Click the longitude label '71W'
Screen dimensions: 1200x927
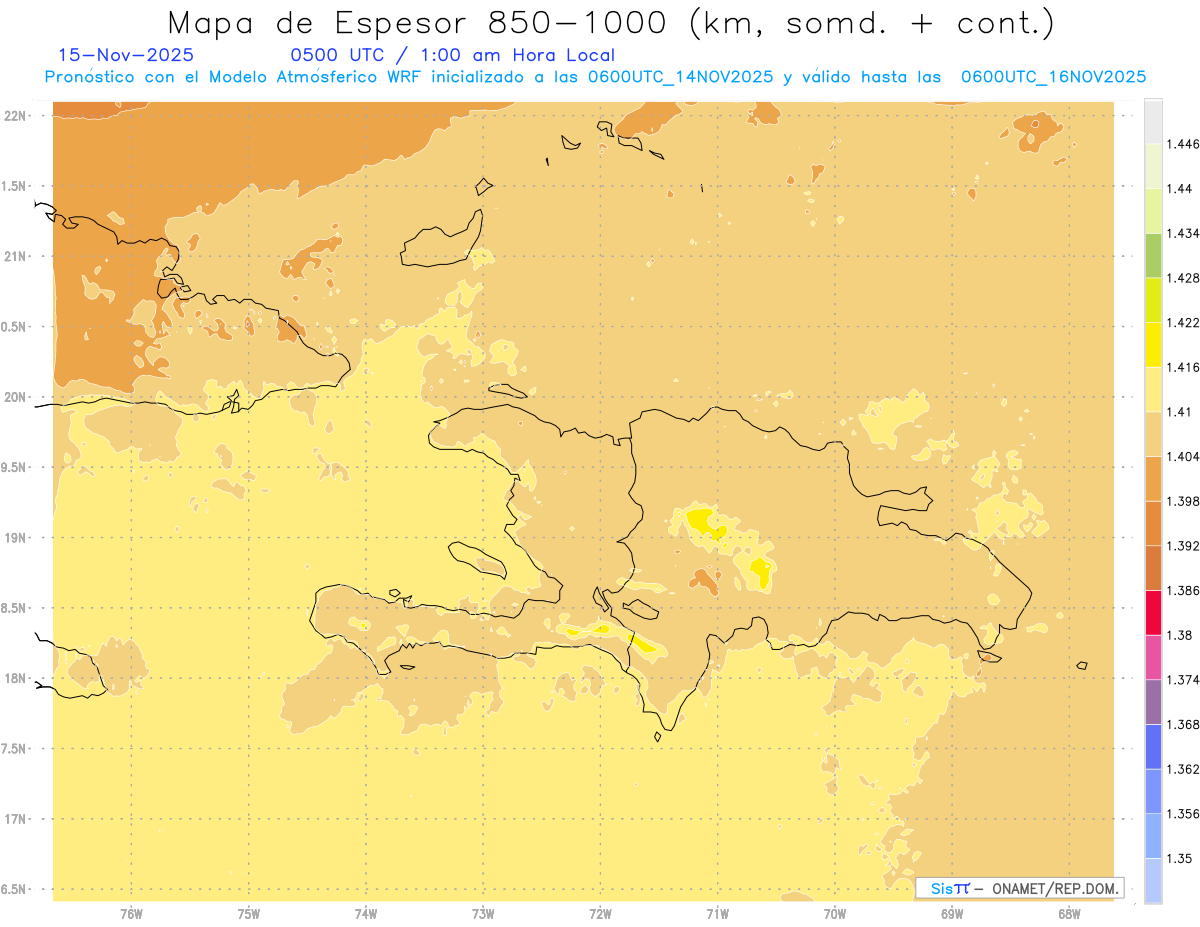pyautogui.click(x=718, y=914)
